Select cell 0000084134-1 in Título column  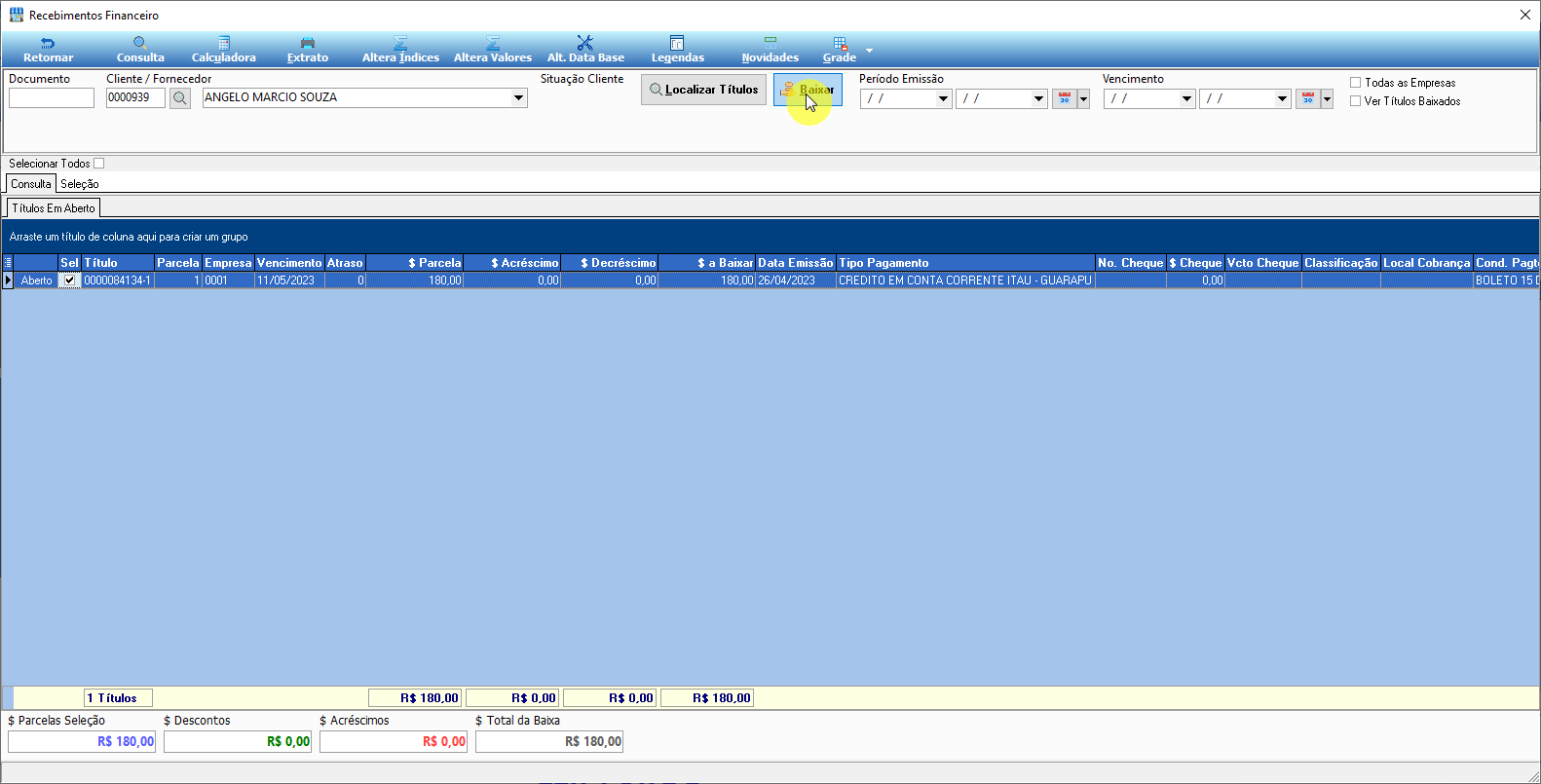(118, 280)
